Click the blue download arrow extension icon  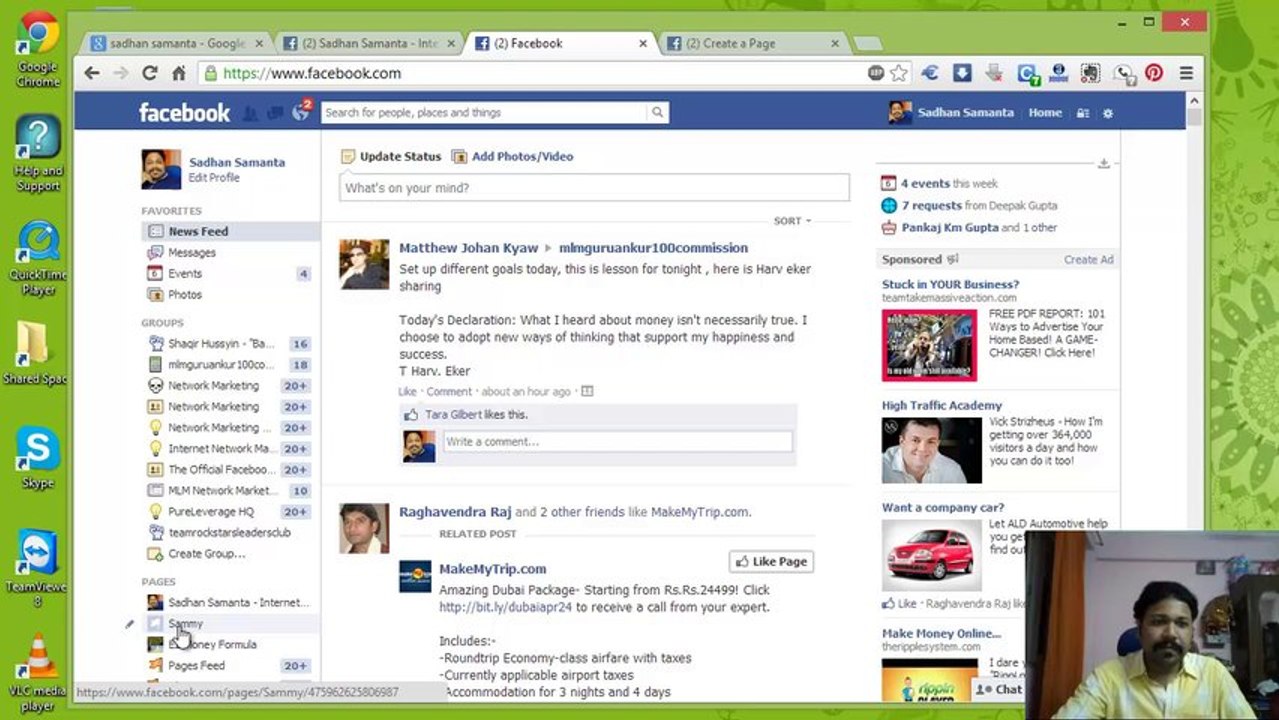click(961, 73)
